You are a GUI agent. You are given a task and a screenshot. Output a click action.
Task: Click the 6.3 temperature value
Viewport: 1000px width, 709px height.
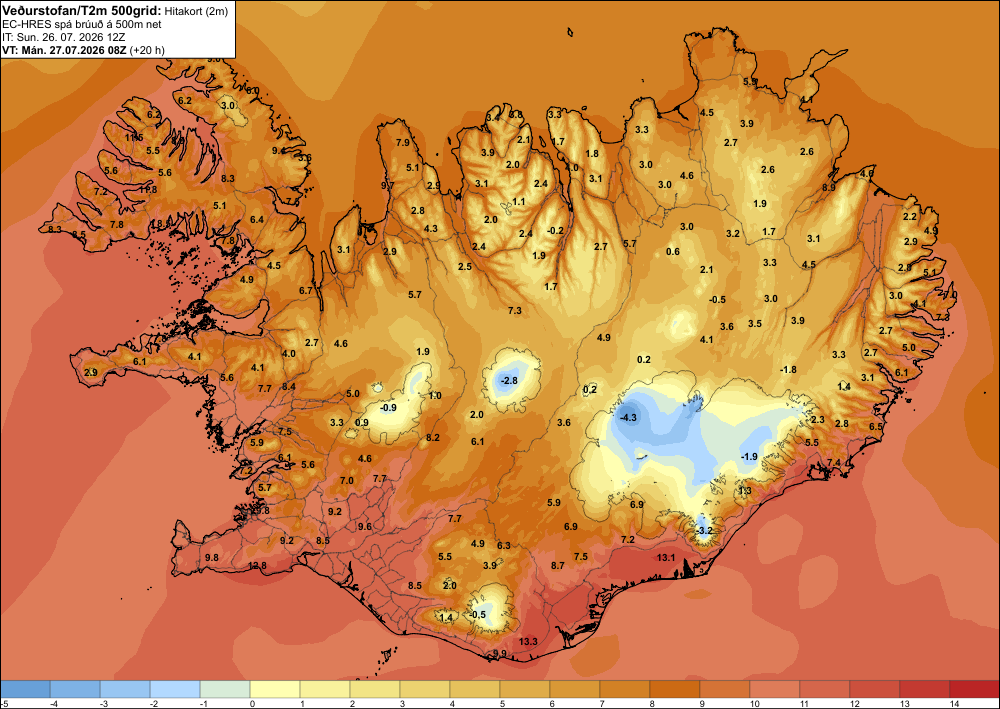coord(504,546)
